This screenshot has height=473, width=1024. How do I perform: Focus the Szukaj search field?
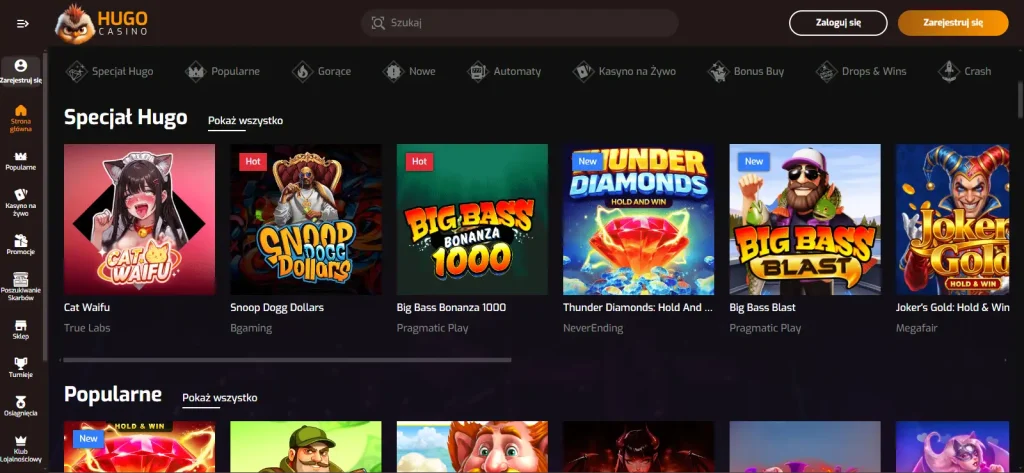click(x=520, y=23)
